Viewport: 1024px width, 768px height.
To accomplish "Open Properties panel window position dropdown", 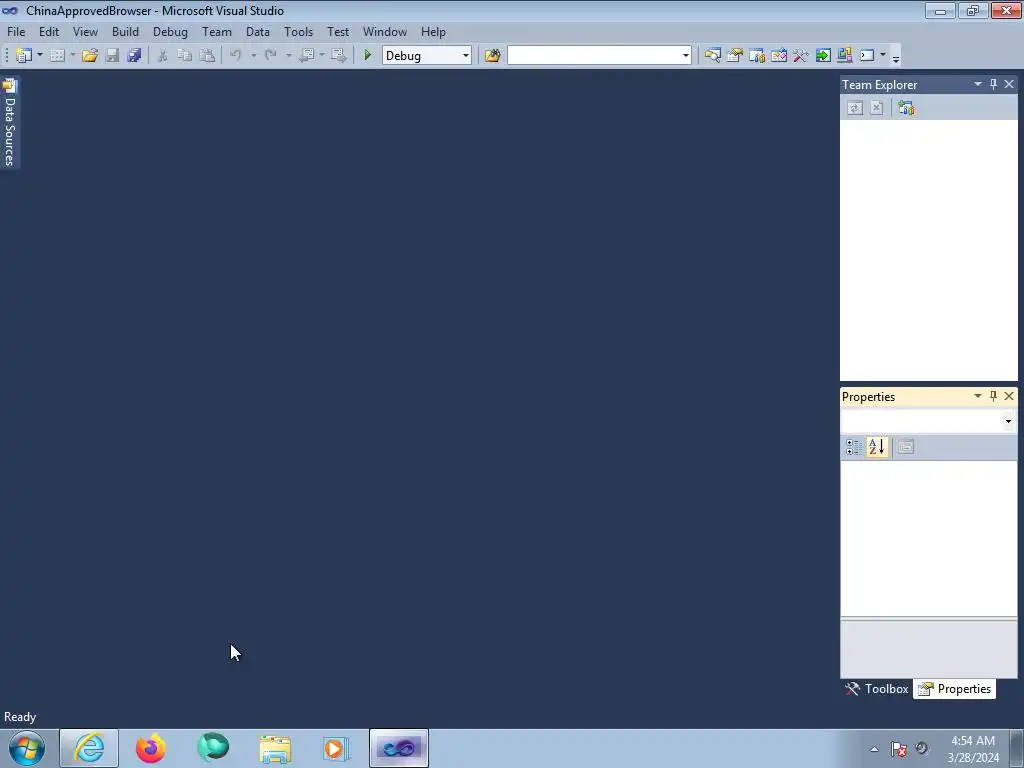I will pos(978,396).
